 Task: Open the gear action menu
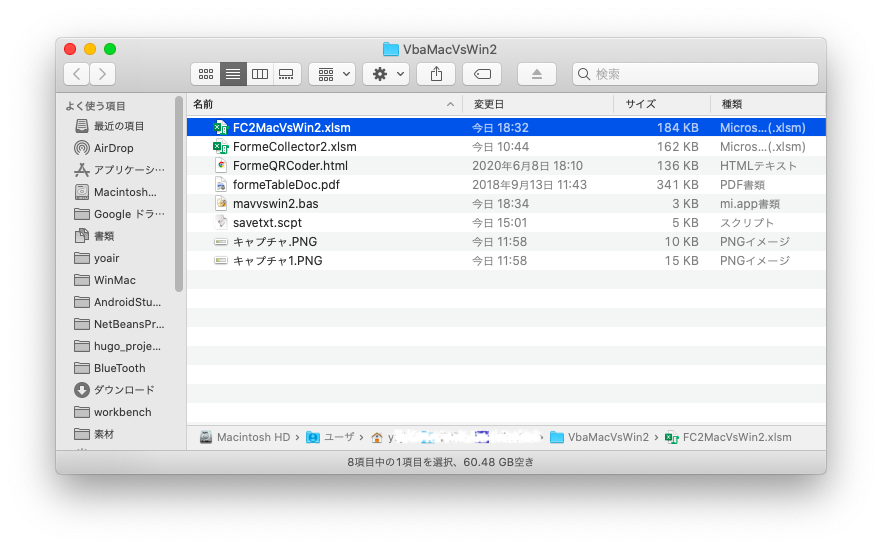pyautogui.click(x=386, y=74)
